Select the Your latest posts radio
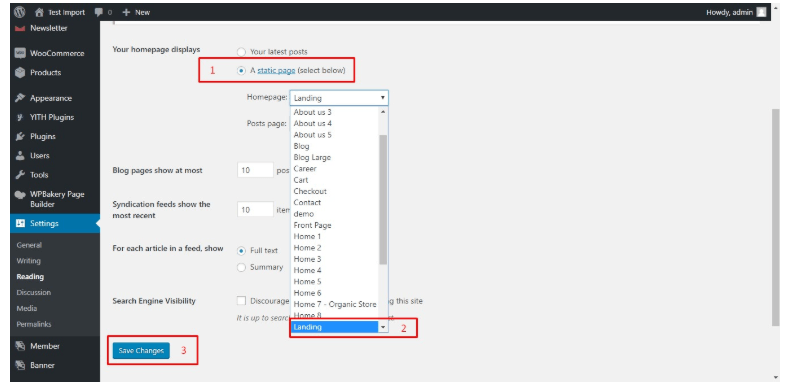Viewport: 785px width, 388px height. tap(241, 52)
